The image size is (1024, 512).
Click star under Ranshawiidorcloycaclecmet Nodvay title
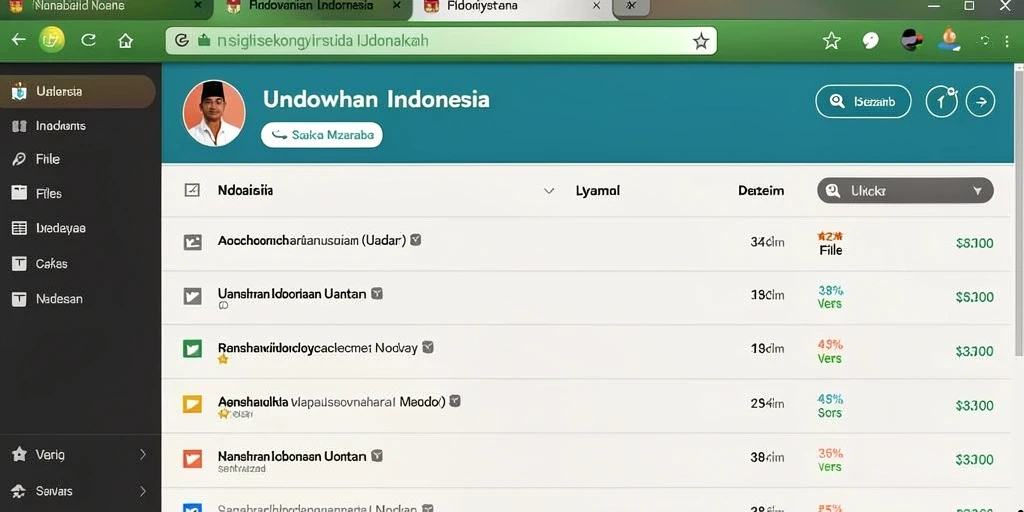click(223, 359)
